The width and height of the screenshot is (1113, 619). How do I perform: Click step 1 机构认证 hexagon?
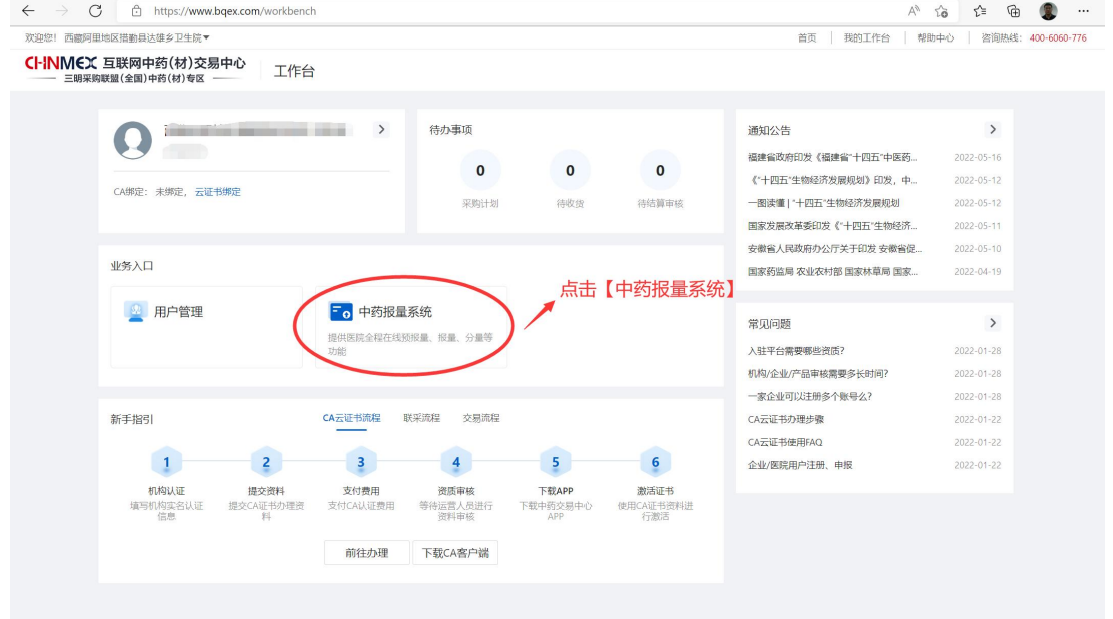[166, 462]
